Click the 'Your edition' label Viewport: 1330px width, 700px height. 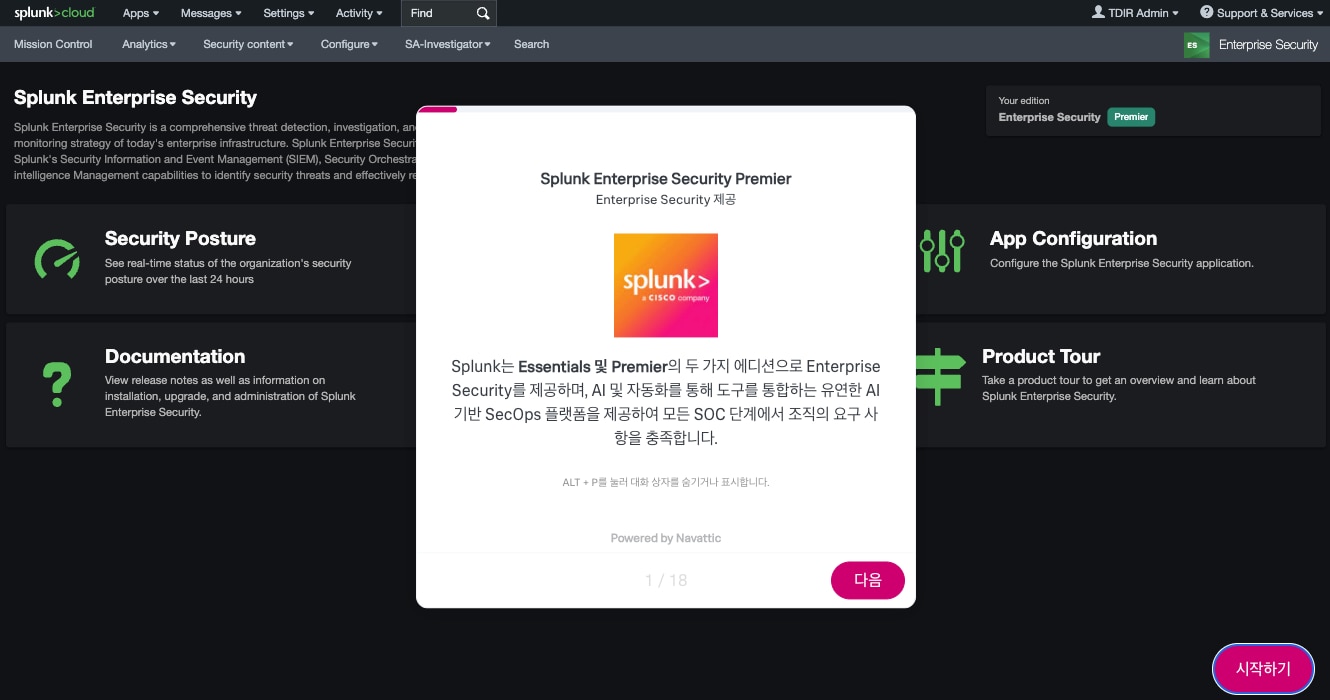1024,100
